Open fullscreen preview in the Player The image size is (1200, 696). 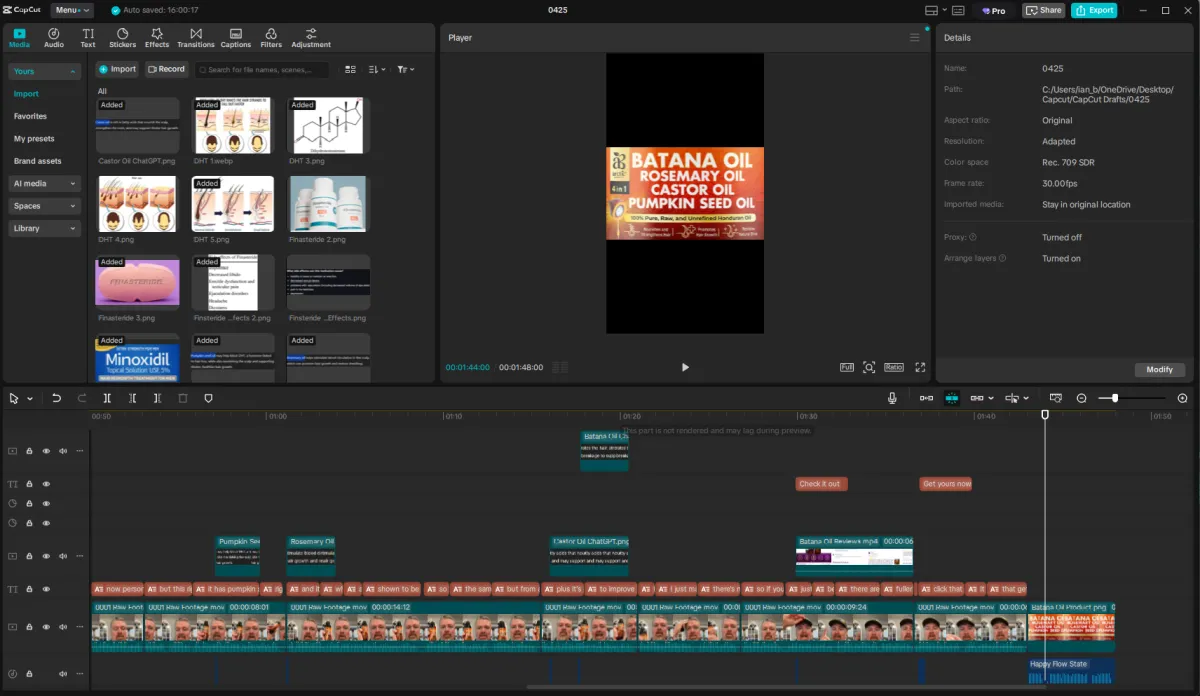click(920, 367)
